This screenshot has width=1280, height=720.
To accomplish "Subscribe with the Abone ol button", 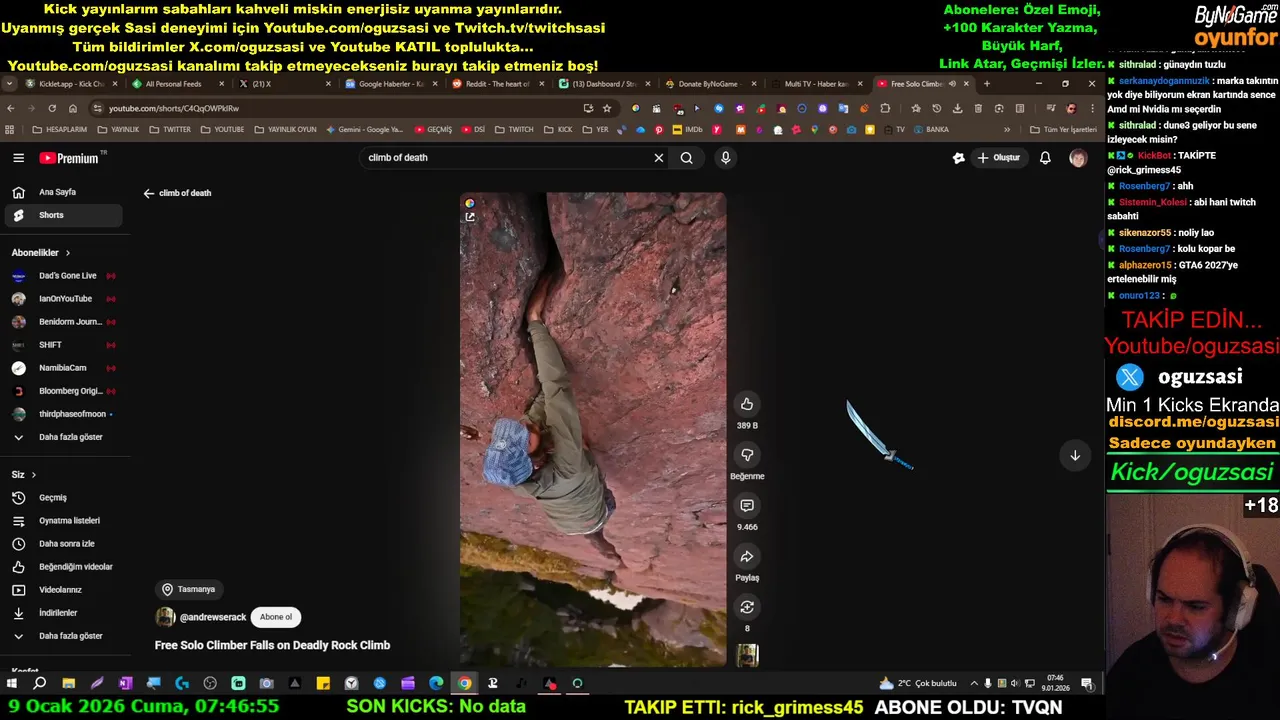I will point(276,617).
